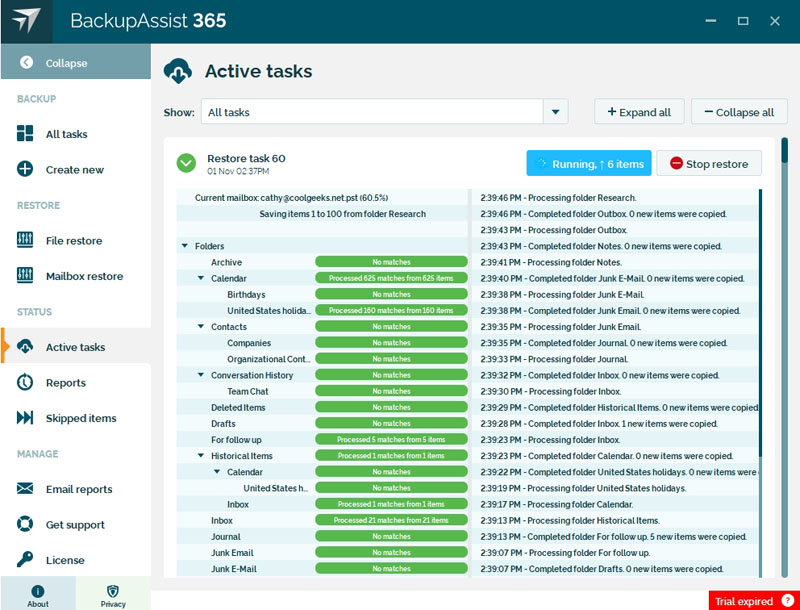Click the Collapse all button
Screen dimensions: 800x610
pos(739,112)
